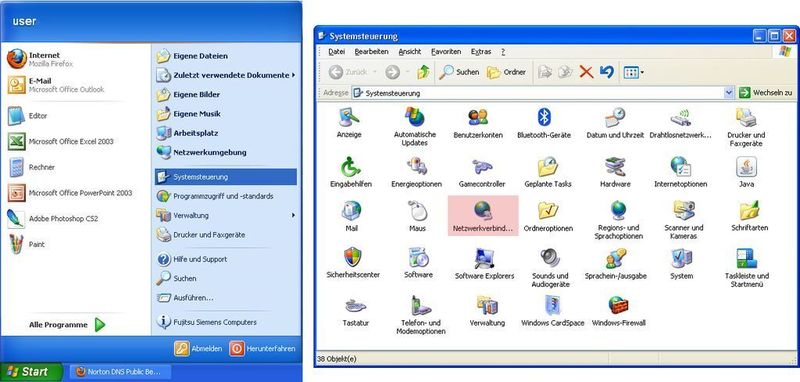Open Hardware icon
This screenshot has height=382, width=800.
point(615,172)
